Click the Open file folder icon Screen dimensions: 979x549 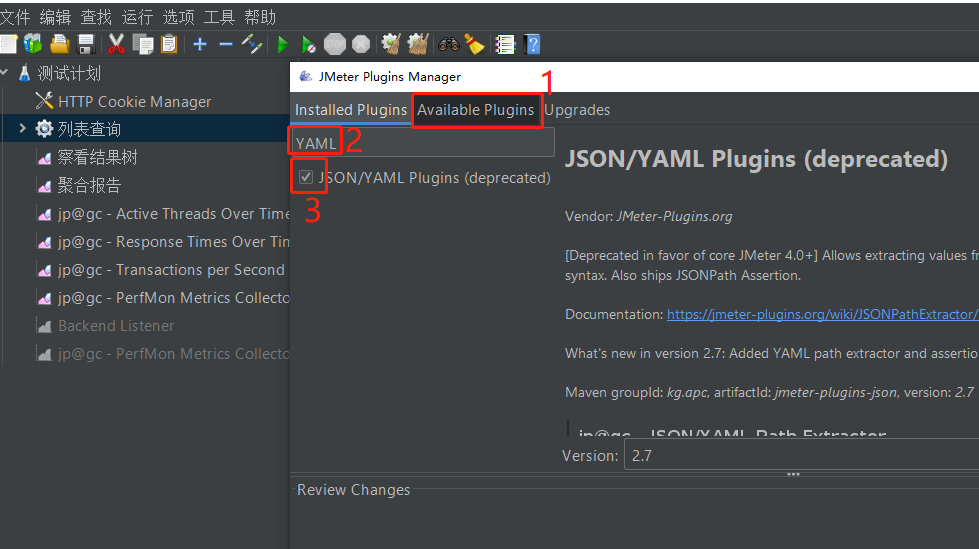59,44
